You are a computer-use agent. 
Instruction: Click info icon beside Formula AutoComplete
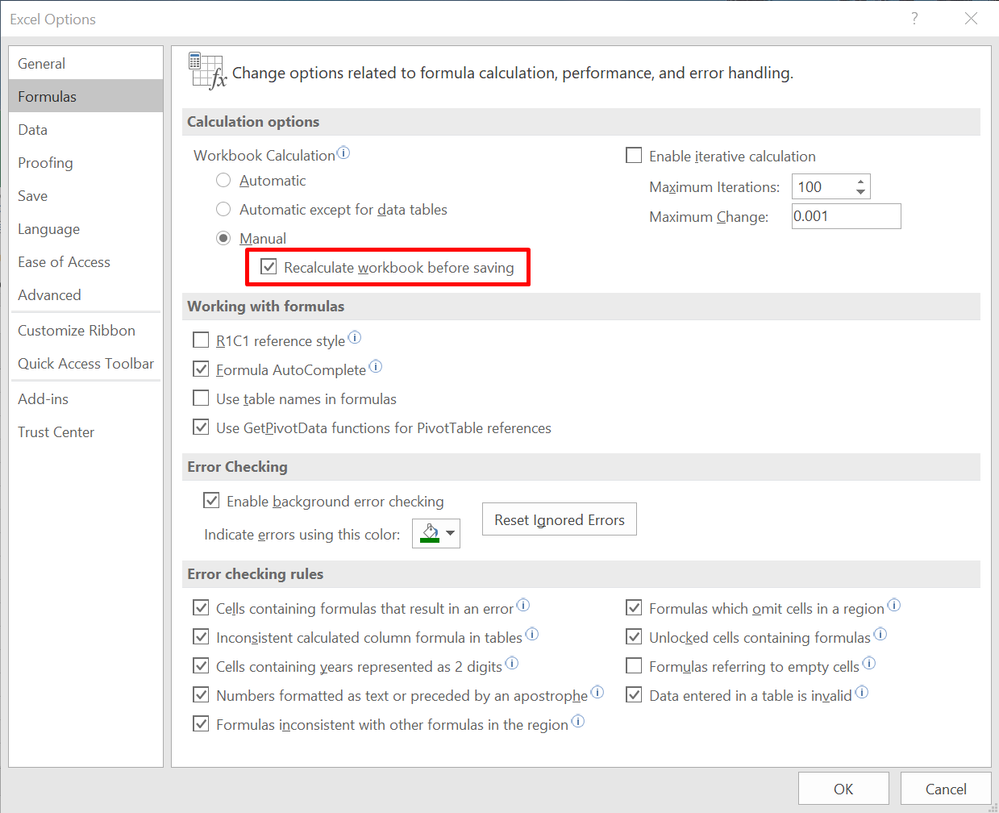coord(376,366)
